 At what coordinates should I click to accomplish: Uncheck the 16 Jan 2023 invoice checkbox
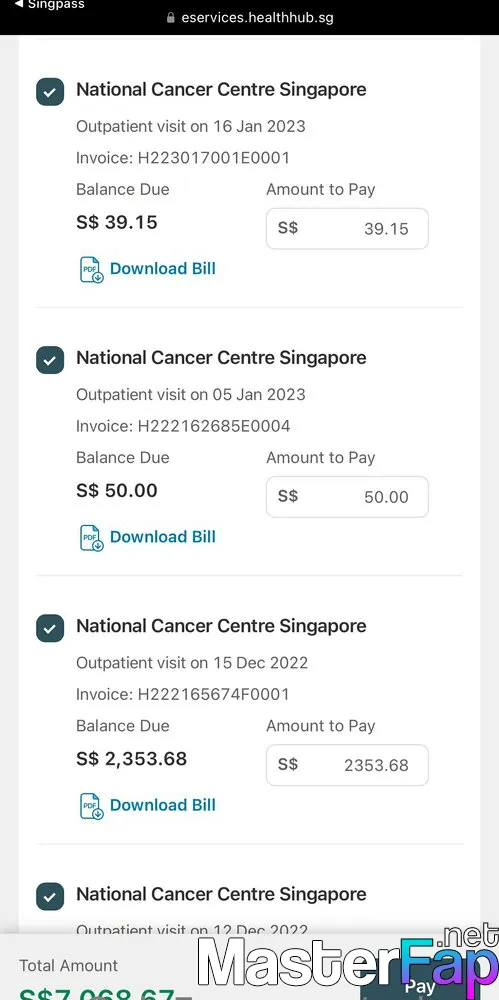(x=50, y=92)
